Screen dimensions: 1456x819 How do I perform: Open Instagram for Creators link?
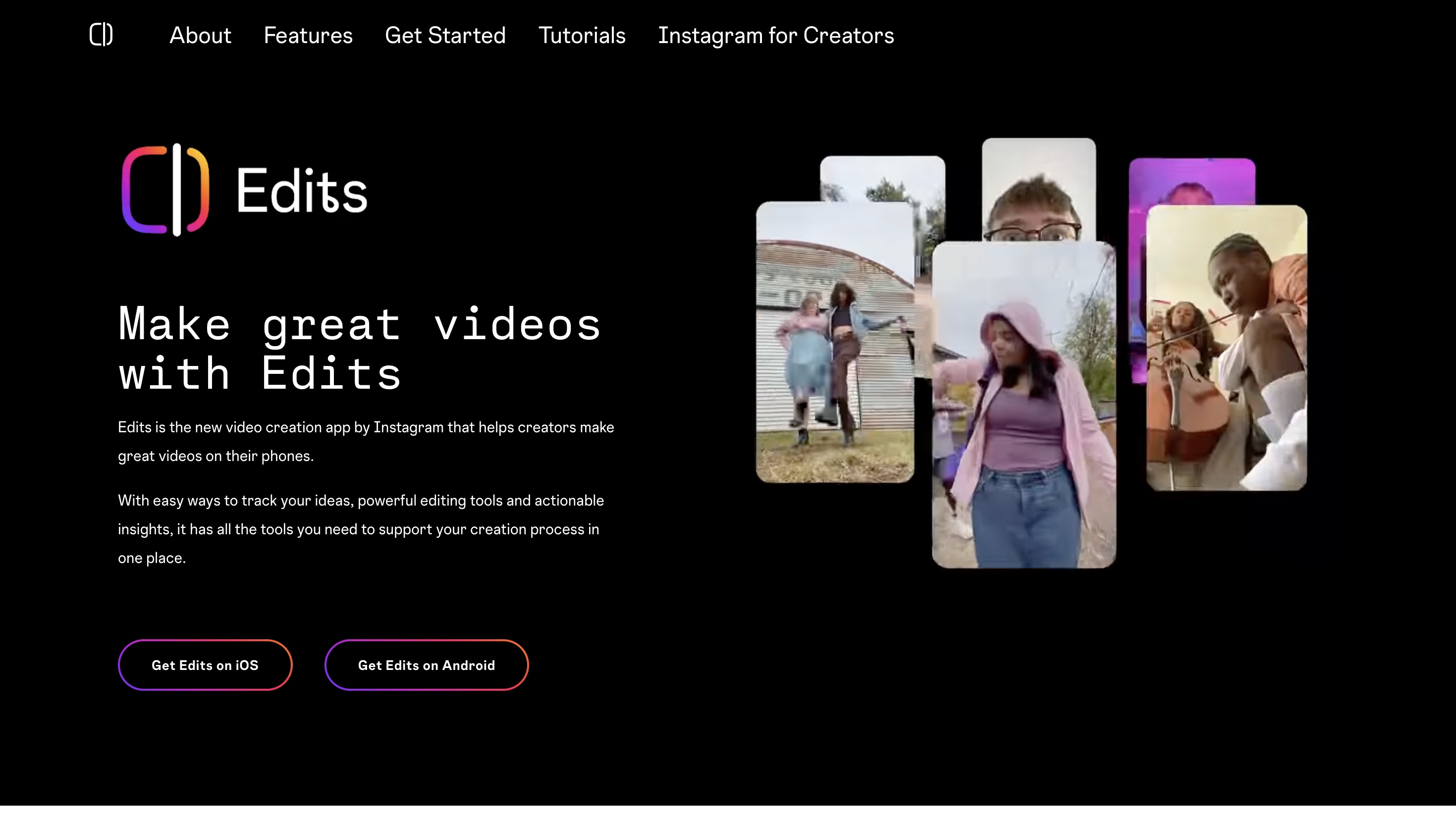pos(775,36)
